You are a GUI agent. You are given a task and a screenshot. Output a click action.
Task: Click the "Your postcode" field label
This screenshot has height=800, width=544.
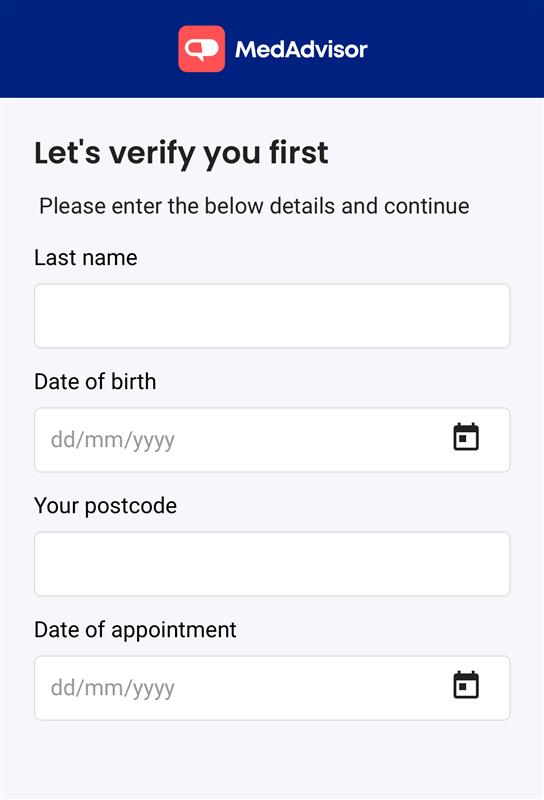point(106,506)
